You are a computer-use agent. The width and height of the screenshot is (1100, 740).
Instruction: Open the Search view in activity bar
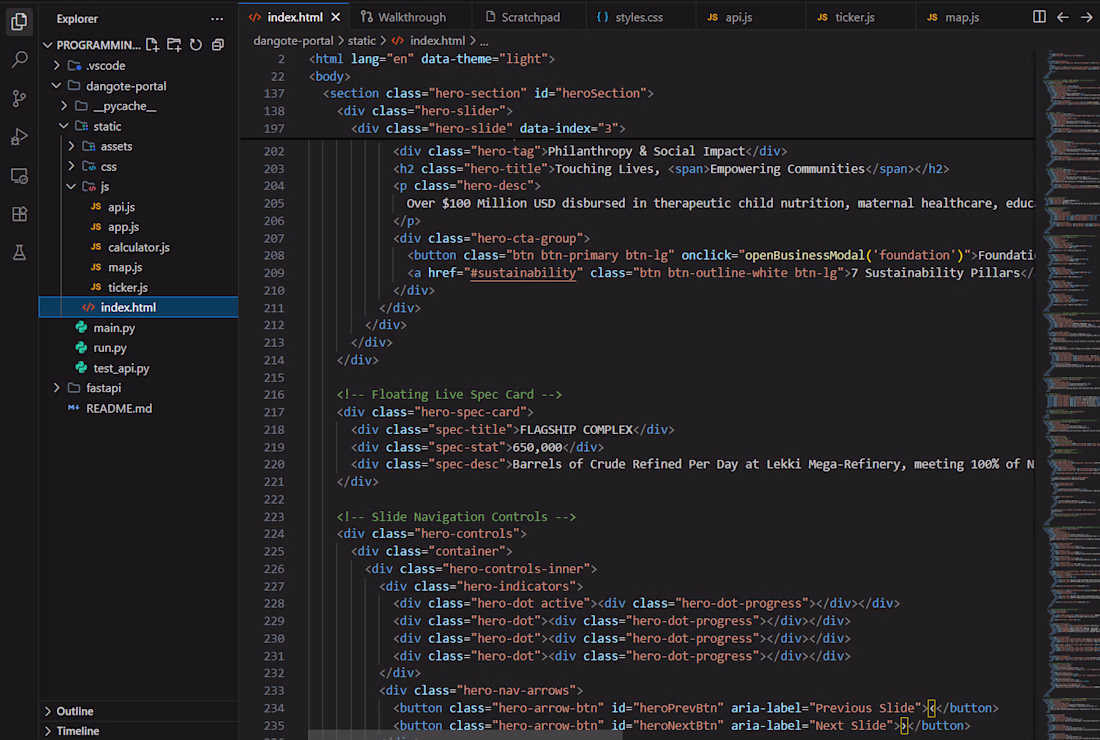(19, 60)
